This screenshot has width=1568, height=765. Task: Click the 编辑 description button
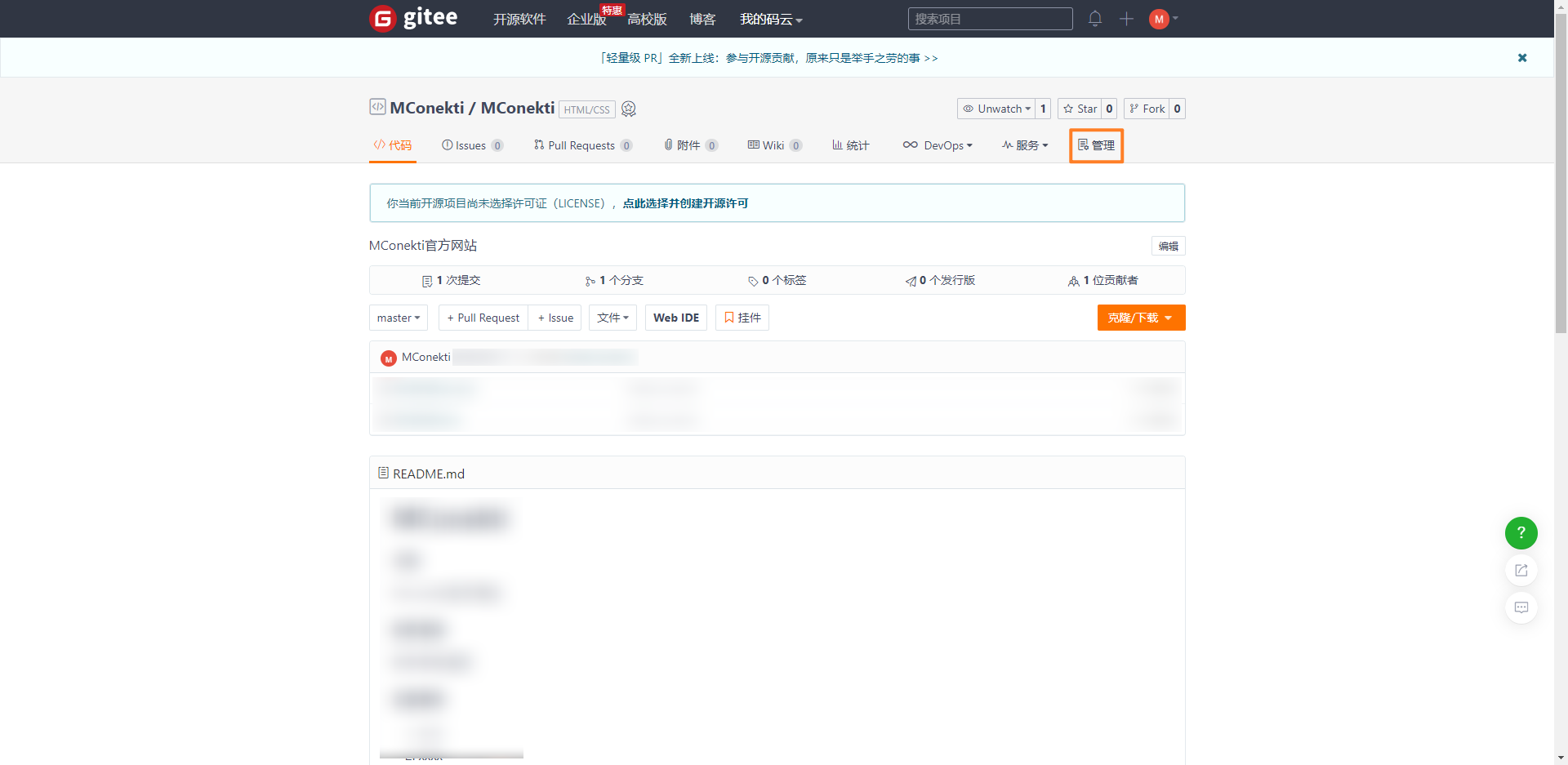click(1169, 246)
